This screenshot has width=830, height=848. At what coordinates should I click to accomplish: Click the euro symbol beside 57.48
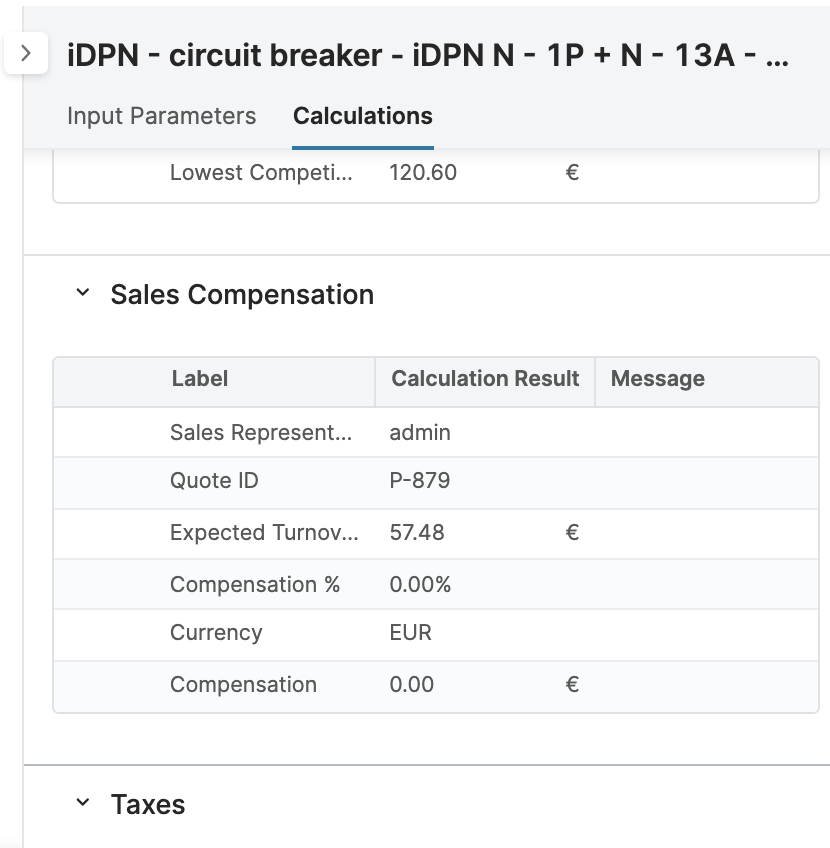(x=570, y=532)
